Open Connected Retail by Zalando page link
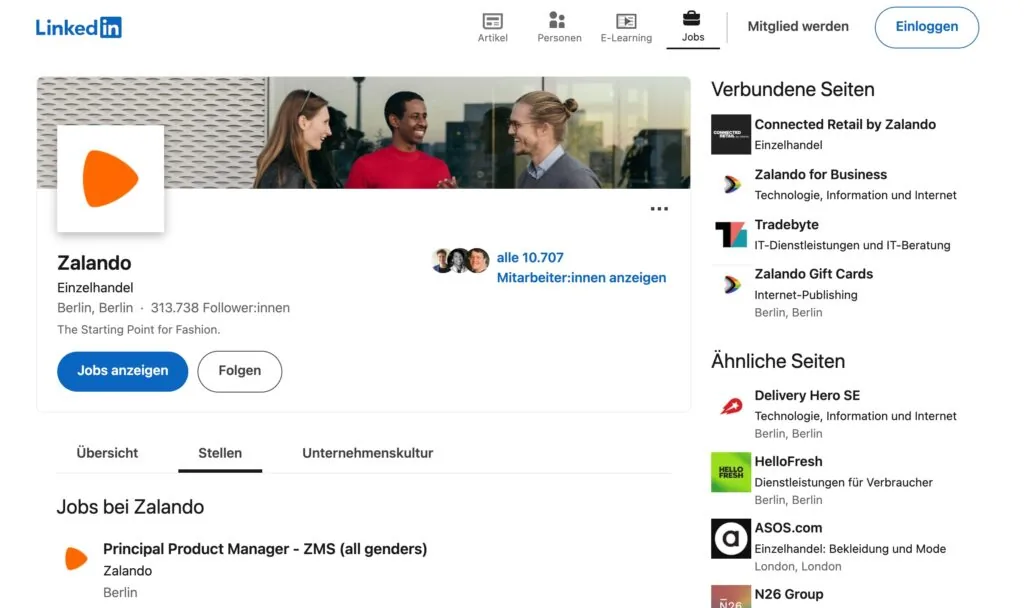Screen dimensions: 1024x608 pos(845,124)
